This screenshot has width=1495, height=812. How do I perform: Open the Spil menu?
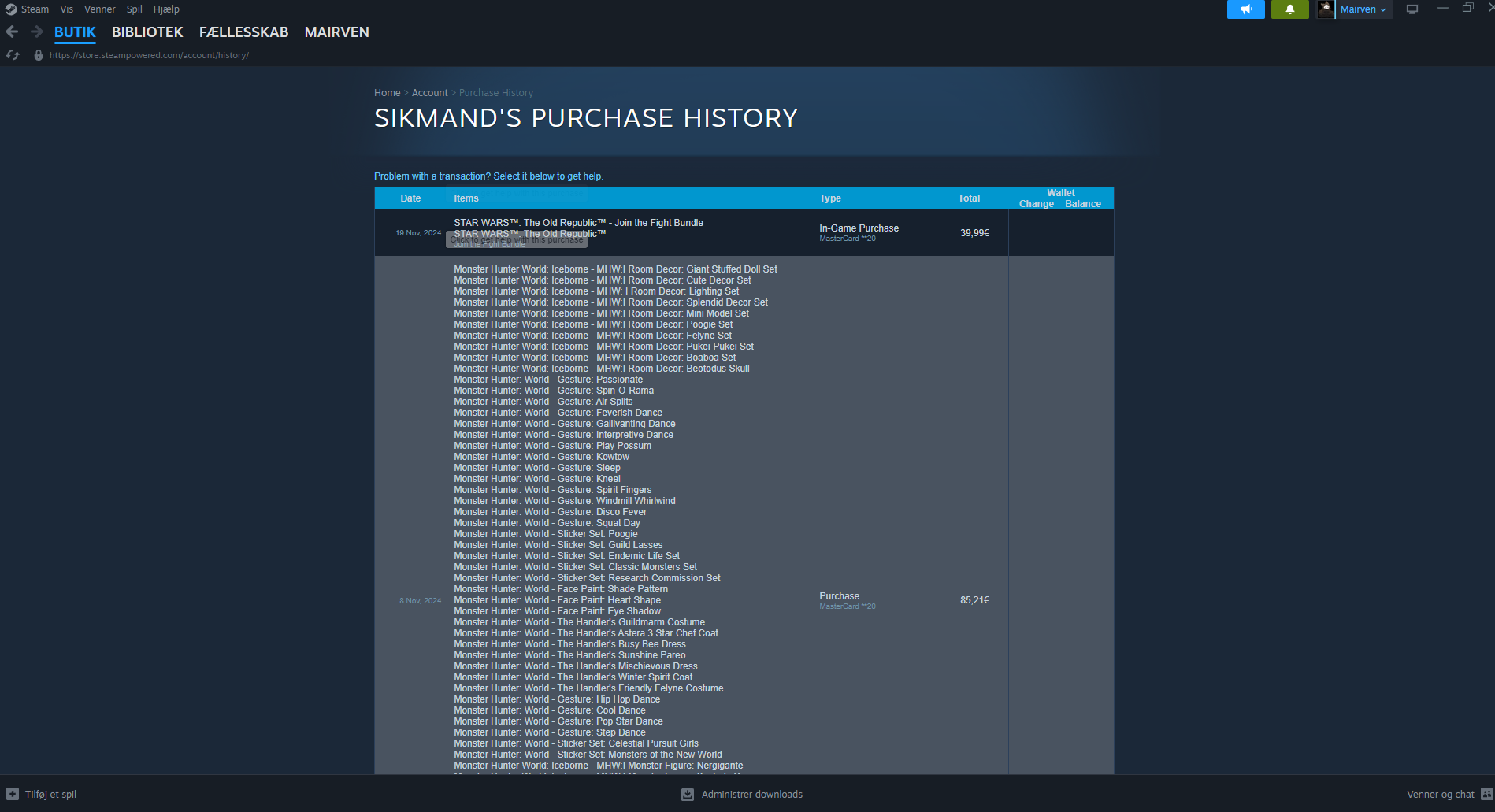coord(134,9)
